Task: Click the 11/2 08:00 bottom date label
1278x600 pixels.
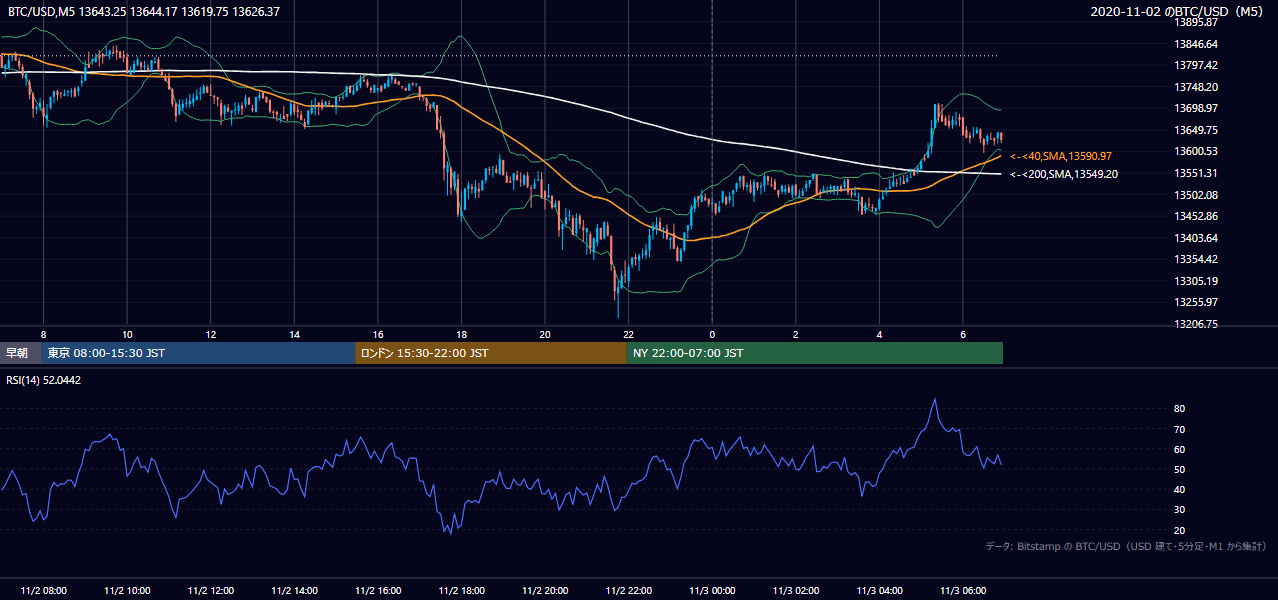Action: tap(43, 590)
